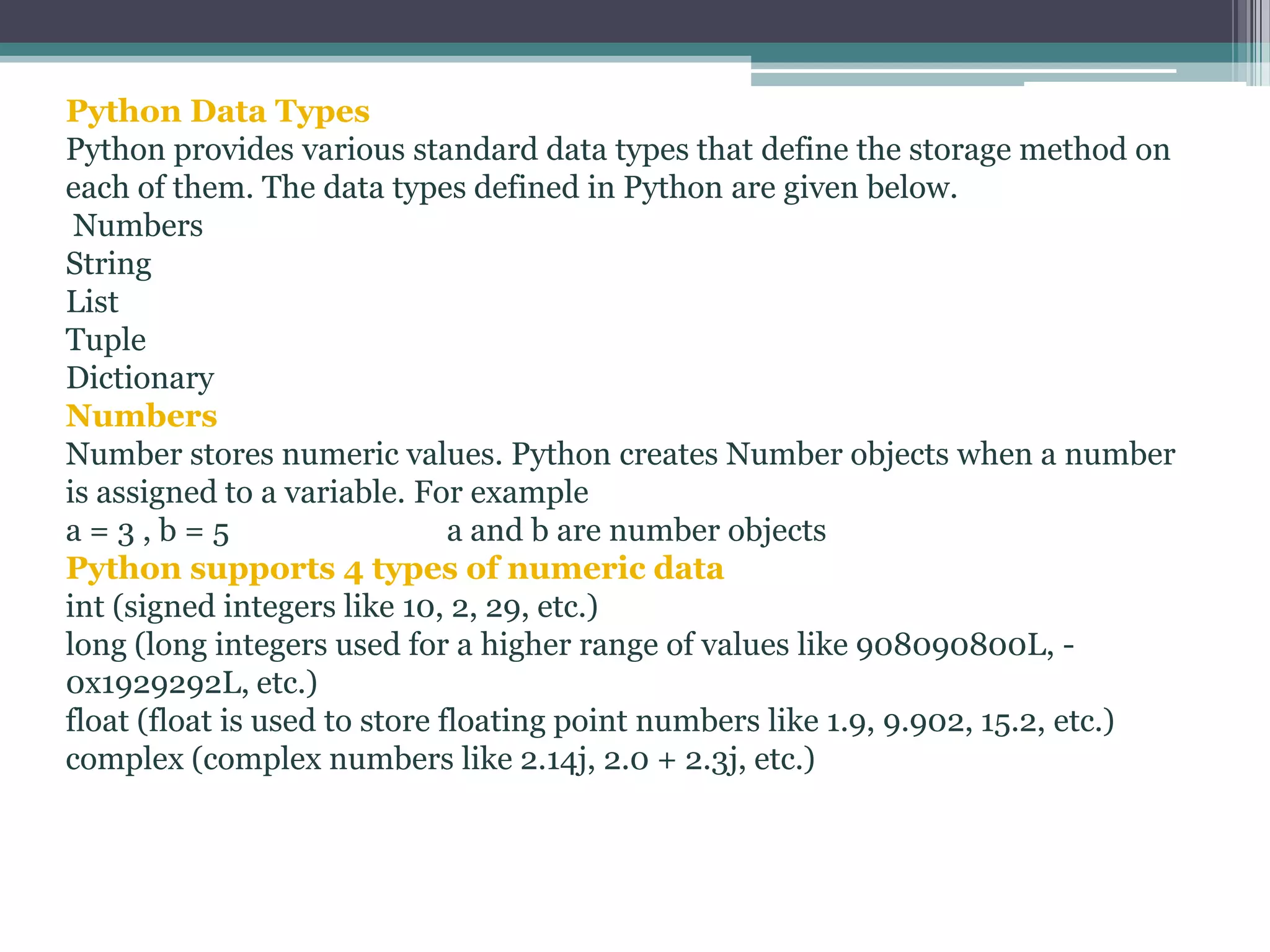Click the 'long (long integers' line
Image resolution: width=1270 pixels, height=952 pixels.
570,646
